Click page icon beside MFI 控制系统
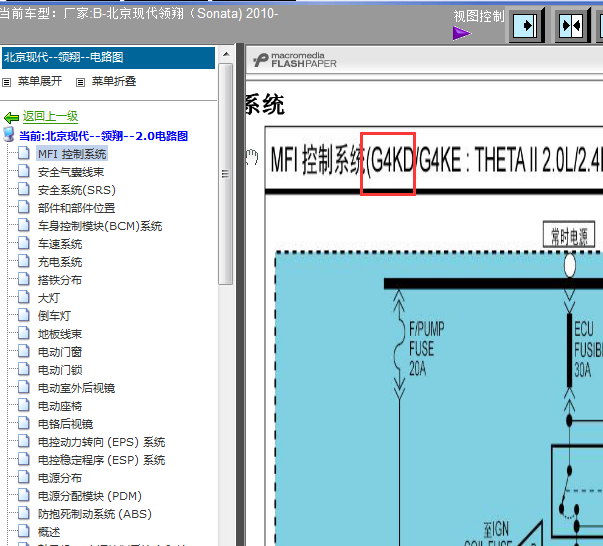The width and height of the screenshot is (603, 546). click(23, 153)
